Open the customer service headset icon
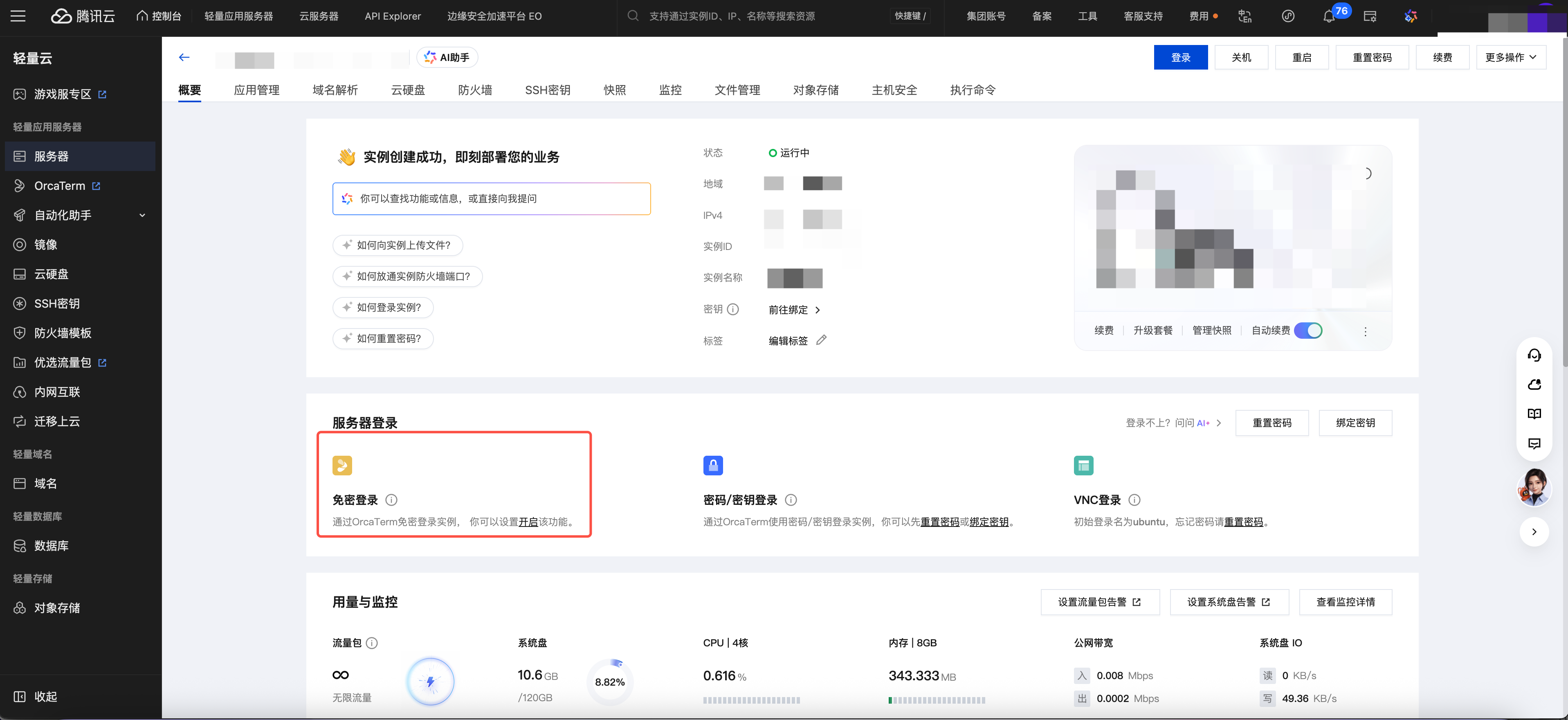This screenshot has width=1568, height=720. tap(1534, 355)
